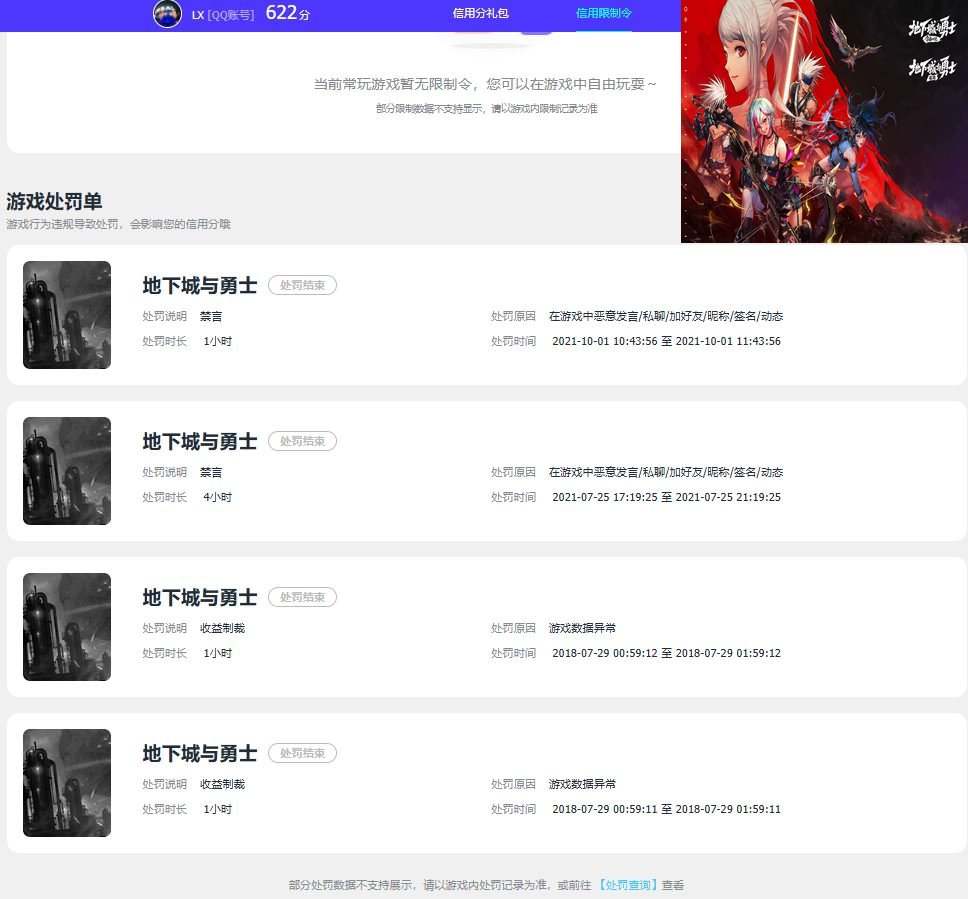Click time range 2021-07-25 17:19:25 至 21:19:25
Screen dimensions: 968x899
click(x=666, y=497)
